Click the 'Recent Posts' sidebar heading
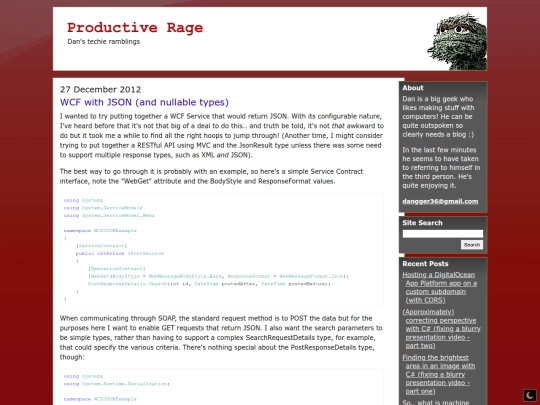The width and height of the screenshot is (540, 405). tap(425, 264)
